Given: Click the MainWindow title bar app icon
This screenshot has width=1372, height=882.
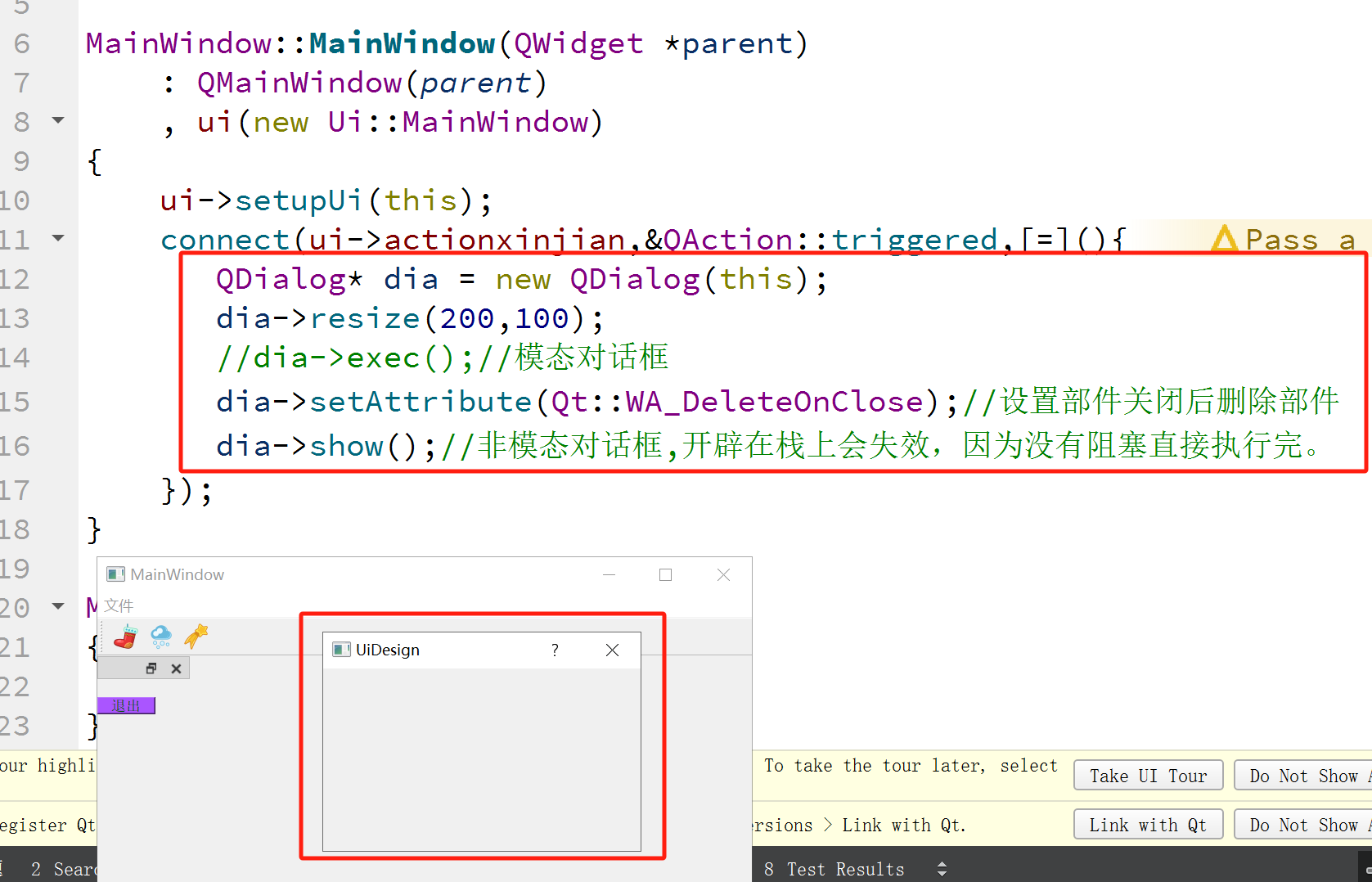Looking at the screenshot, I should click(x=115, y=574).
